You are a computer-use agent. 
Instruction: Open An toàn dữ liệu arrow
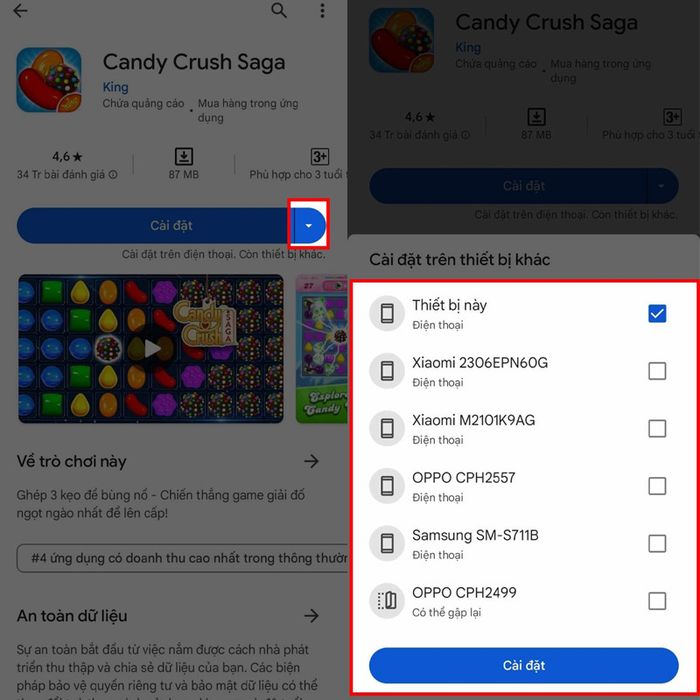[x=311, y=616]
